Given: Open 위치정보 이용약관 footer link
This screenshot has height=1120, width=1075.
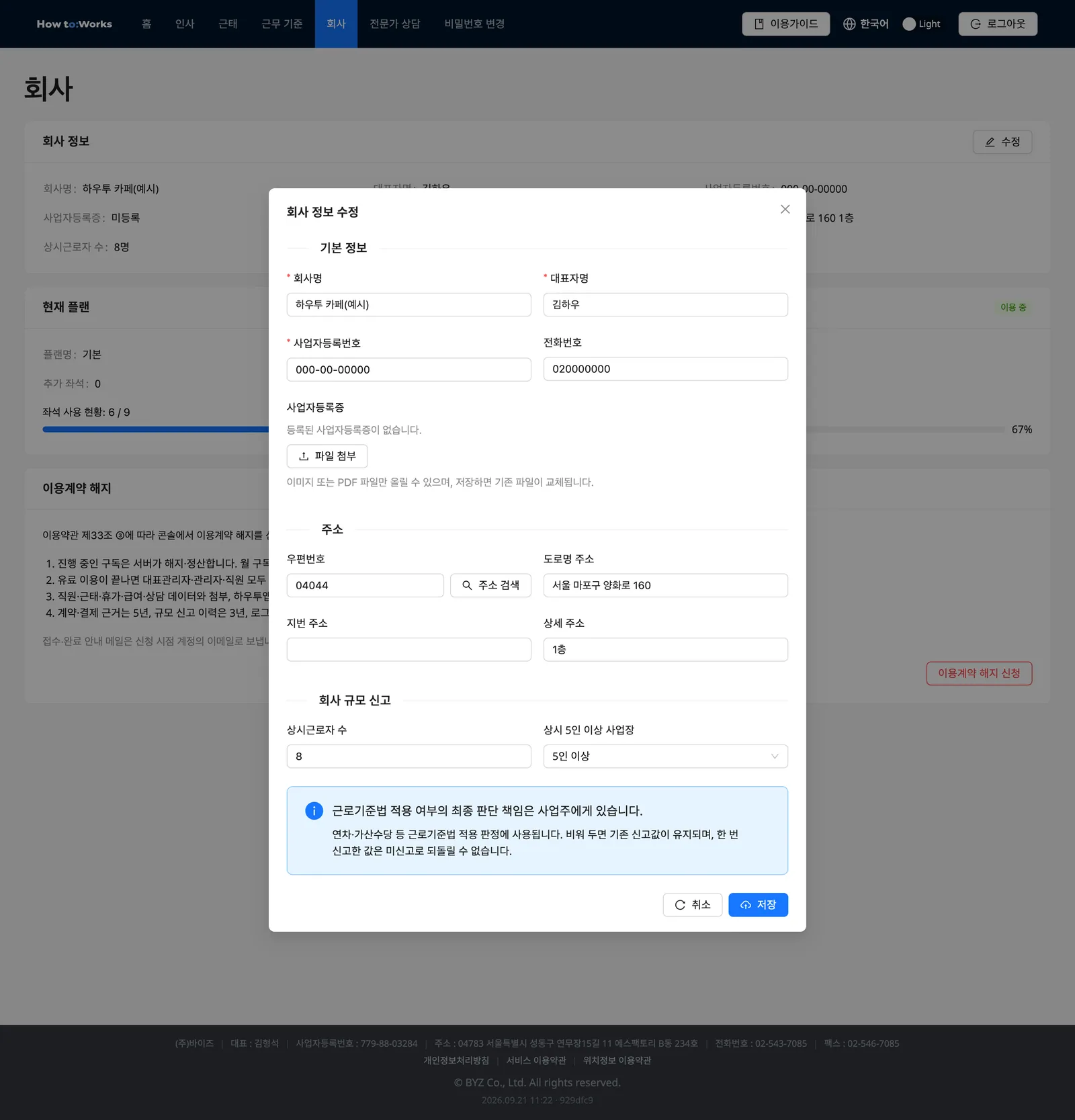Looking at the screenshot, I should point(617,1060).
